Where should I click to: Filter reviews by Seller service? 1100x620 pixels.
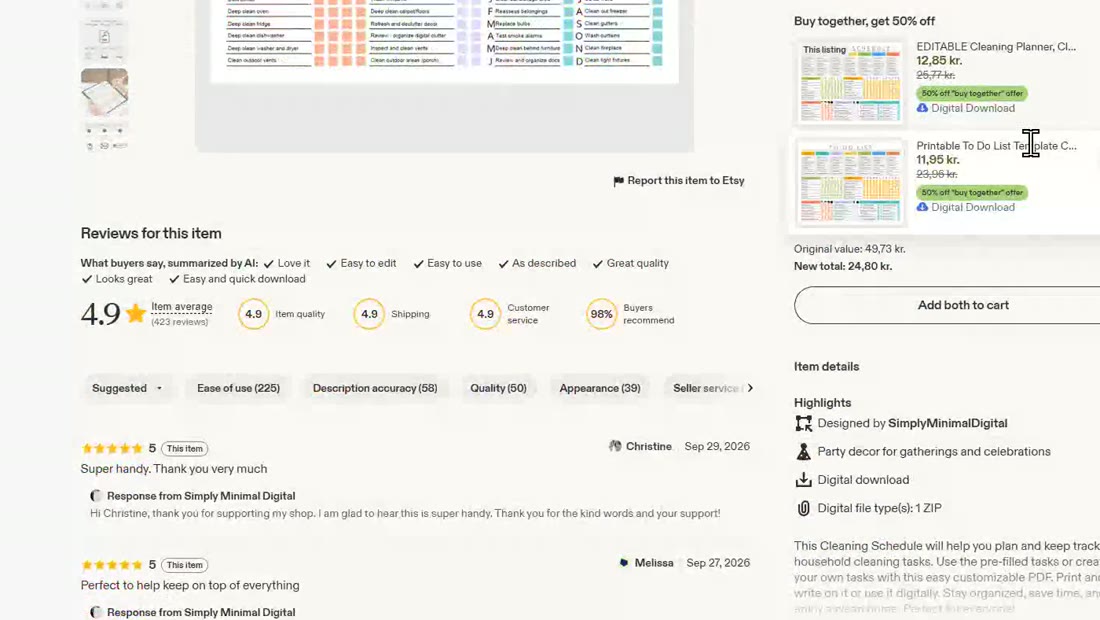click(705, 388)
